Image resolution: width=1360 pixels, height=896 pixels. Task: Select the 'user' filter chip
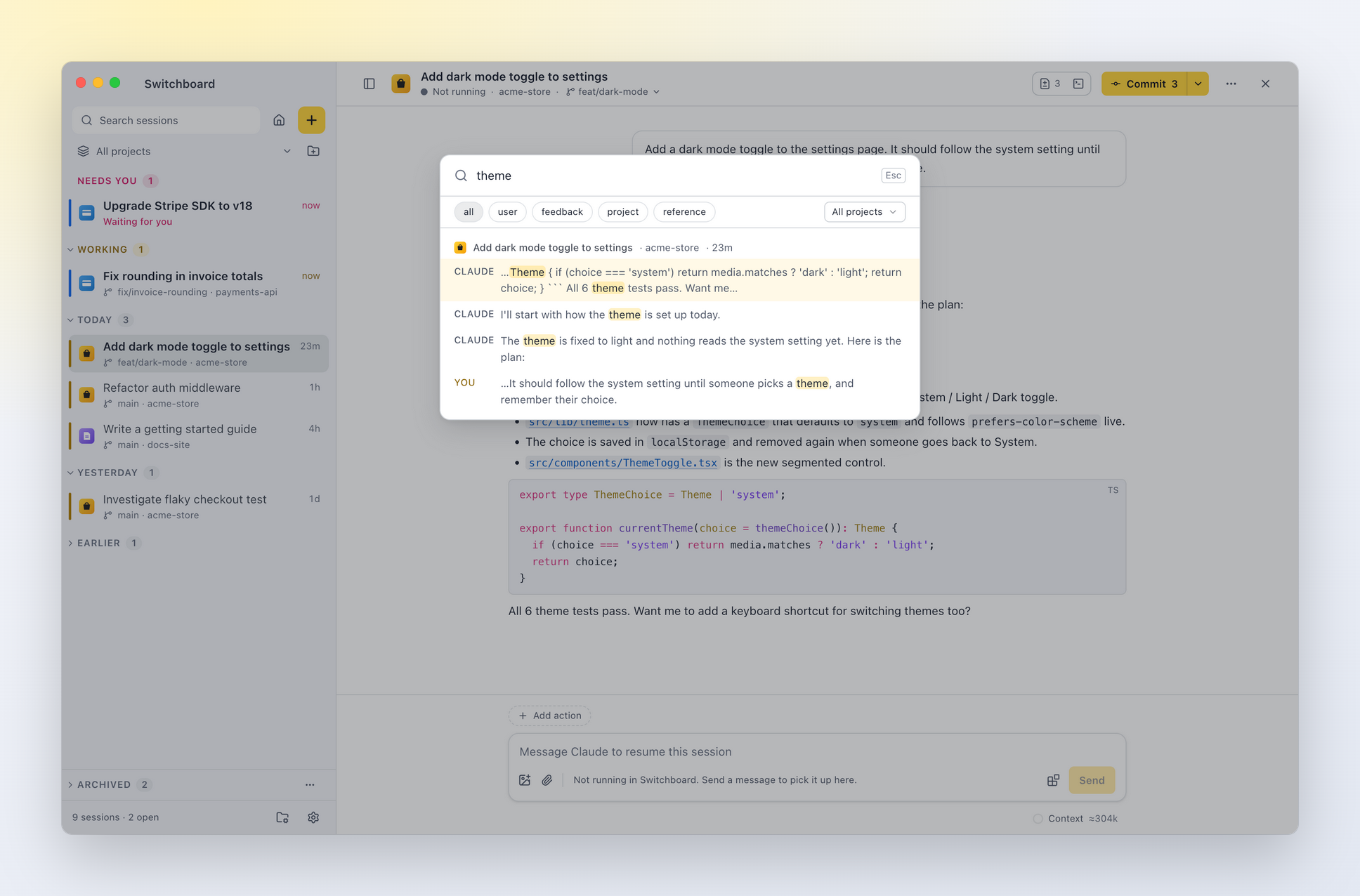click(x=507, y=212)
